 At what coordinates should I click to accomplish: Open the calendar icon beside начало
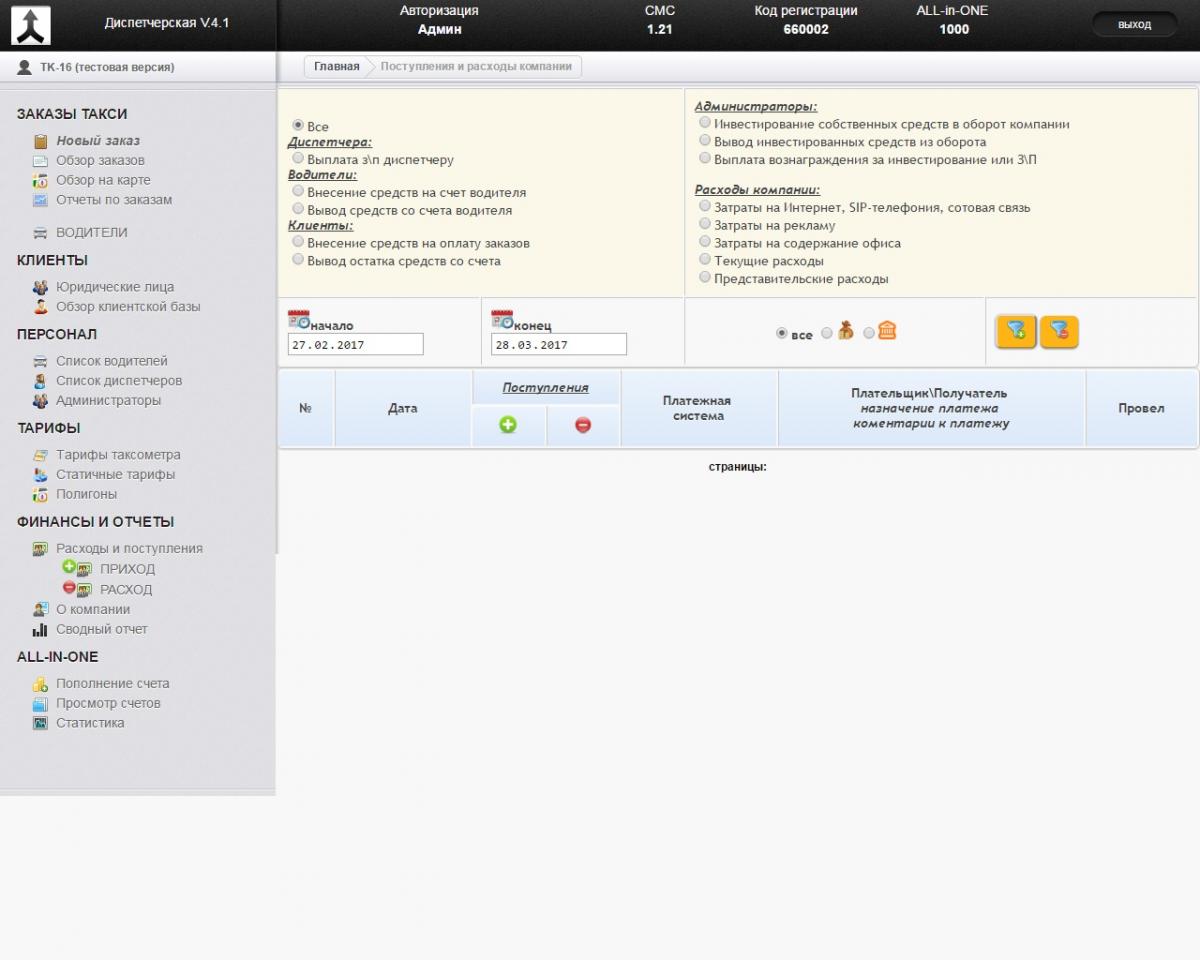[299, 320]
